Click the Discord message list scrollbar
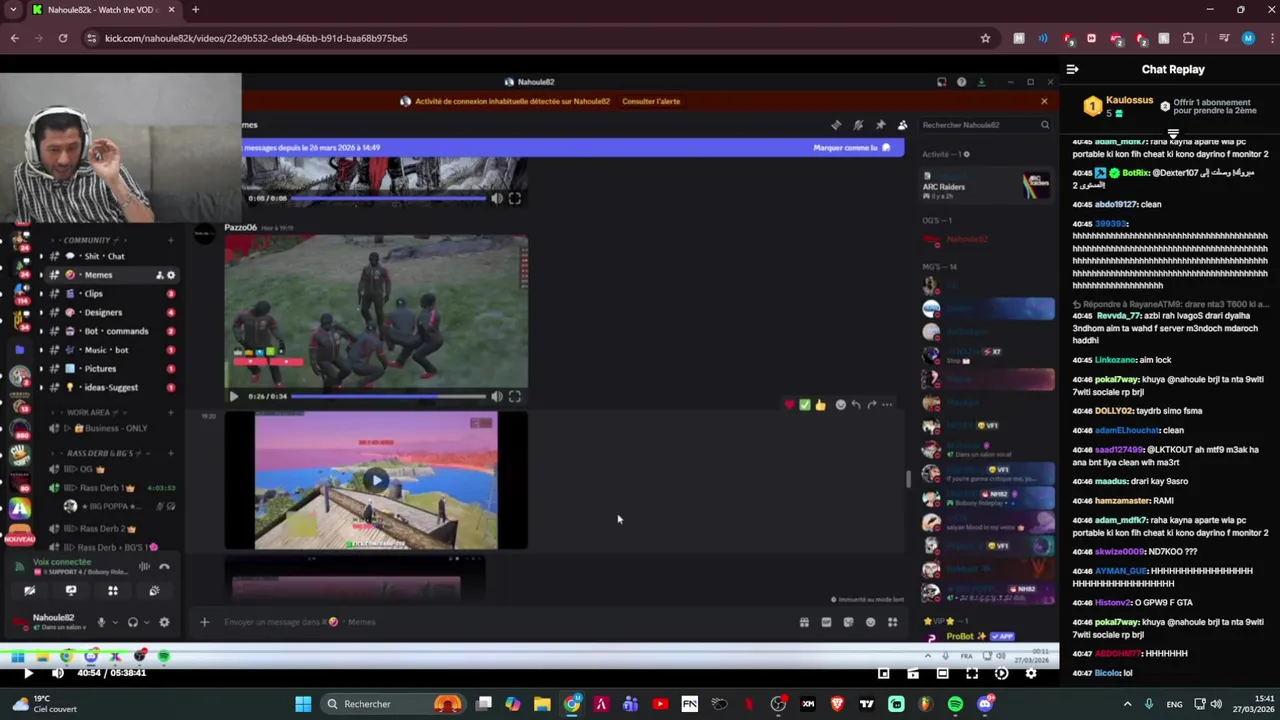 (908, 478)
